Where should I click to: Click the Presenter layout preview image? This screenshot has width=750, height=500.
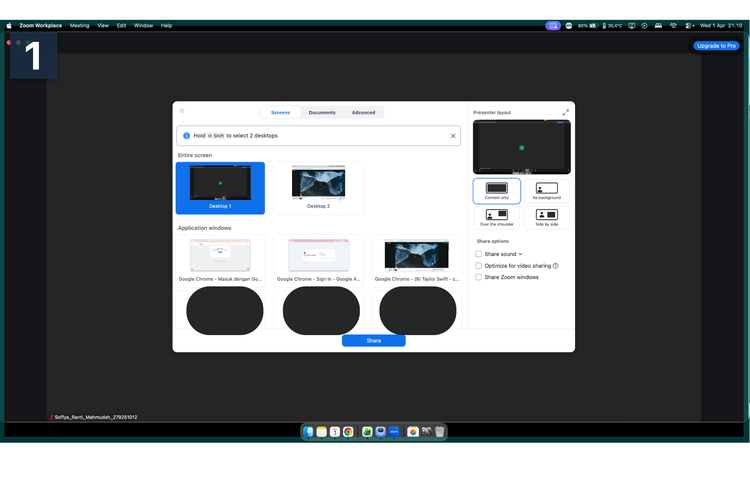click(522, 147)
